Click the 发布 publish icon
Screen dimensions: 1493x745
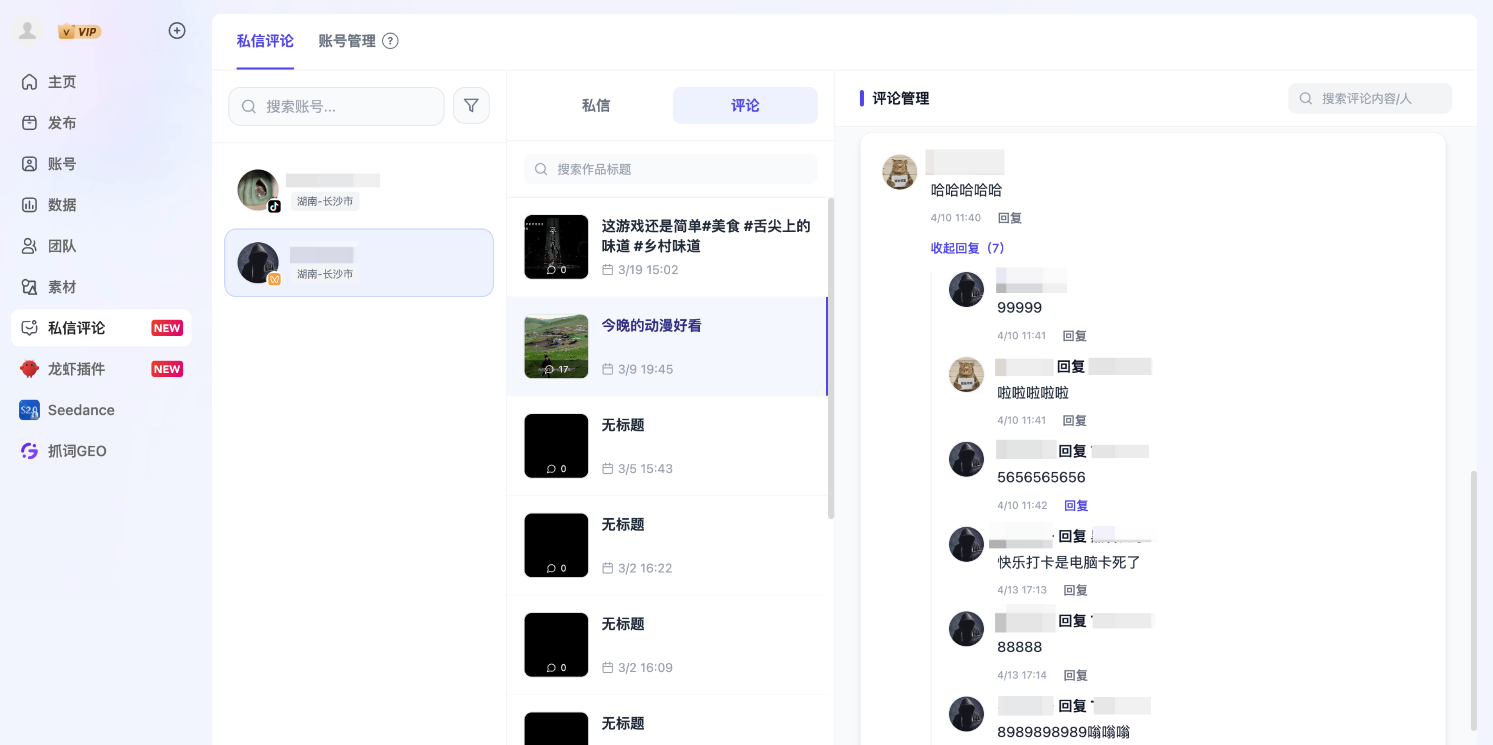click(x=30, y=123)
